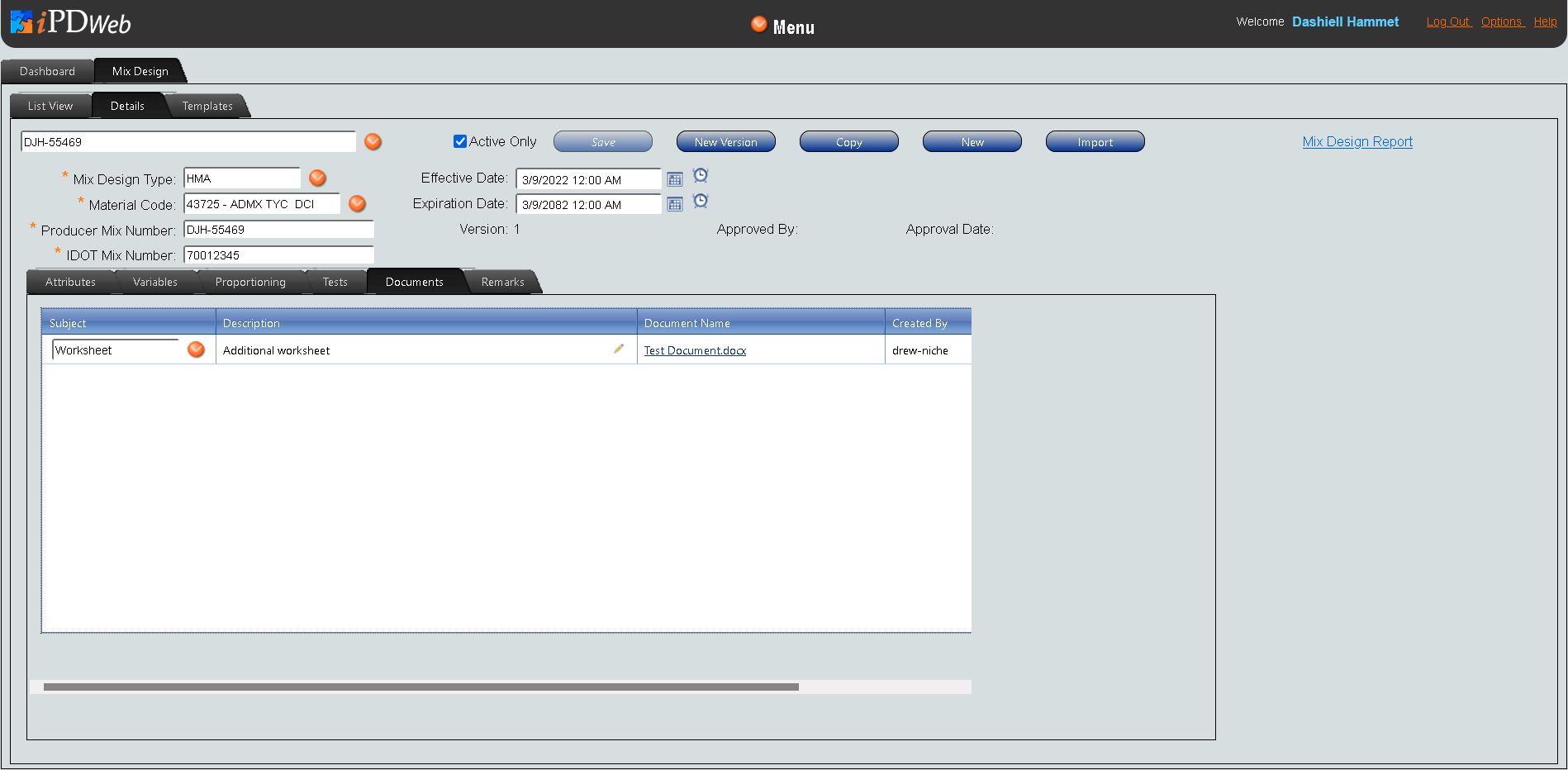The image size is (1568, 770).
Task: Switch to the Proportioning tab
Action: [x=250, y=283]
